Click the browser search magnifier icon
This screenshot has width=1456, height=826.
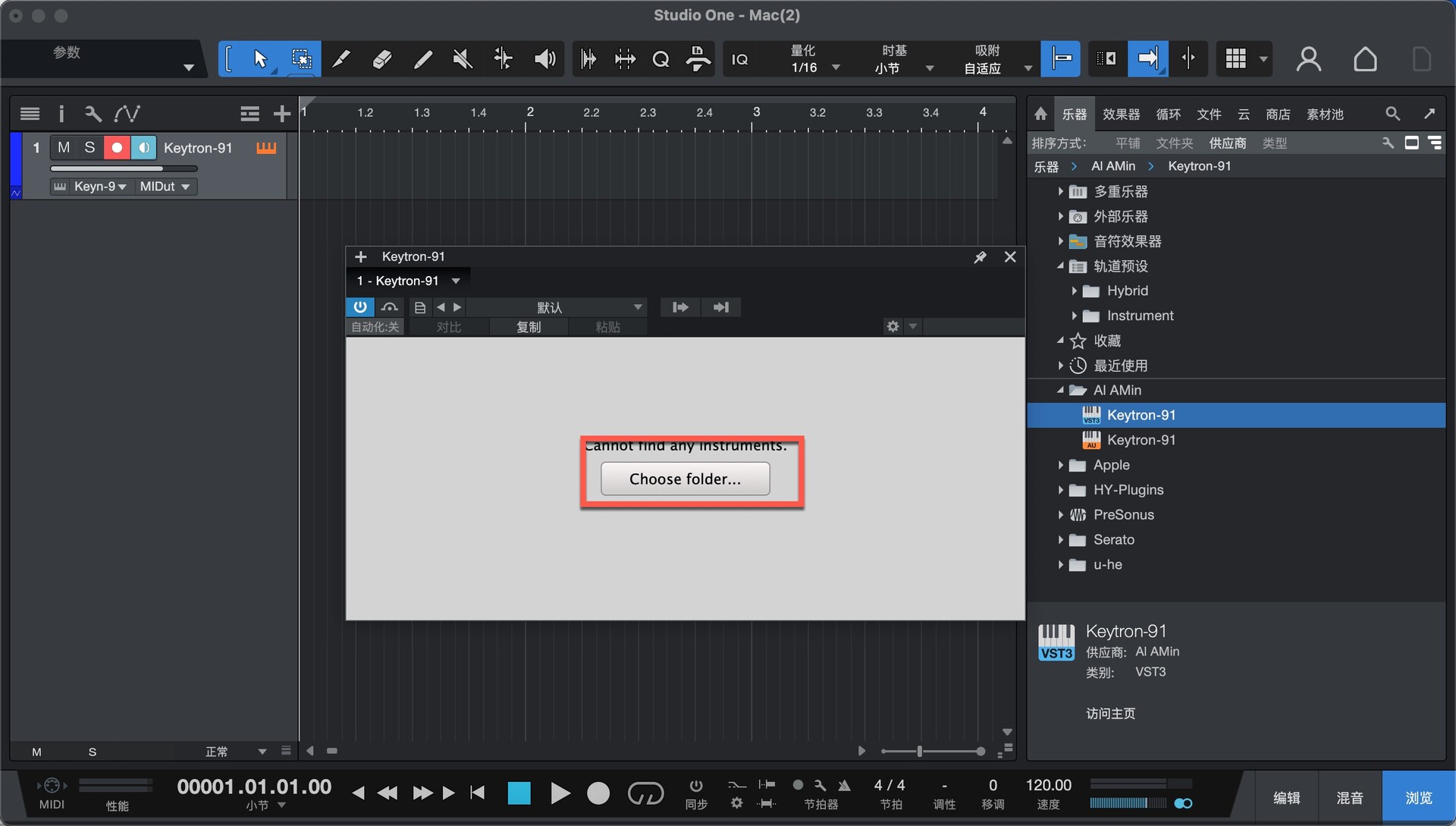[x=1392, y=114]
